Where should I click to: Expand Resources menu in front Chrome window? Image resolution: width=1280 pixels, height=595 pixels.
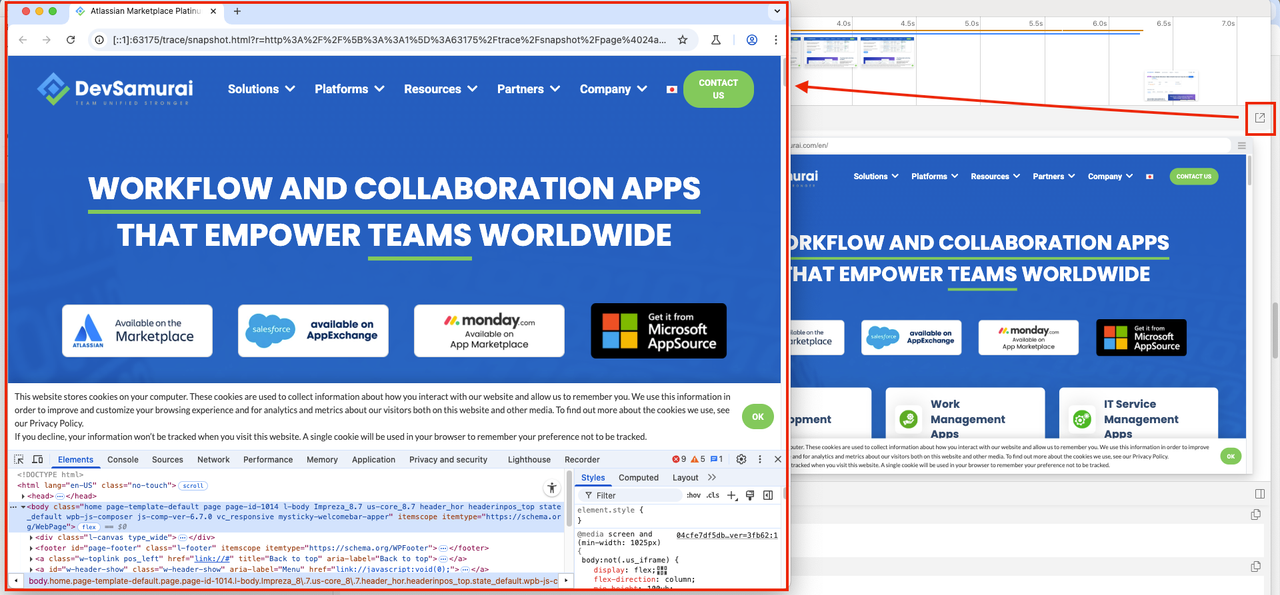(440, 89)
